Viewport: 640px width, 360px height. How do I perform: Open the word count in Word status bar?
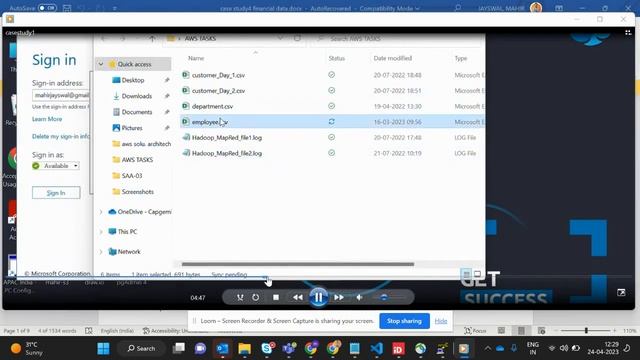click(57, 331)
